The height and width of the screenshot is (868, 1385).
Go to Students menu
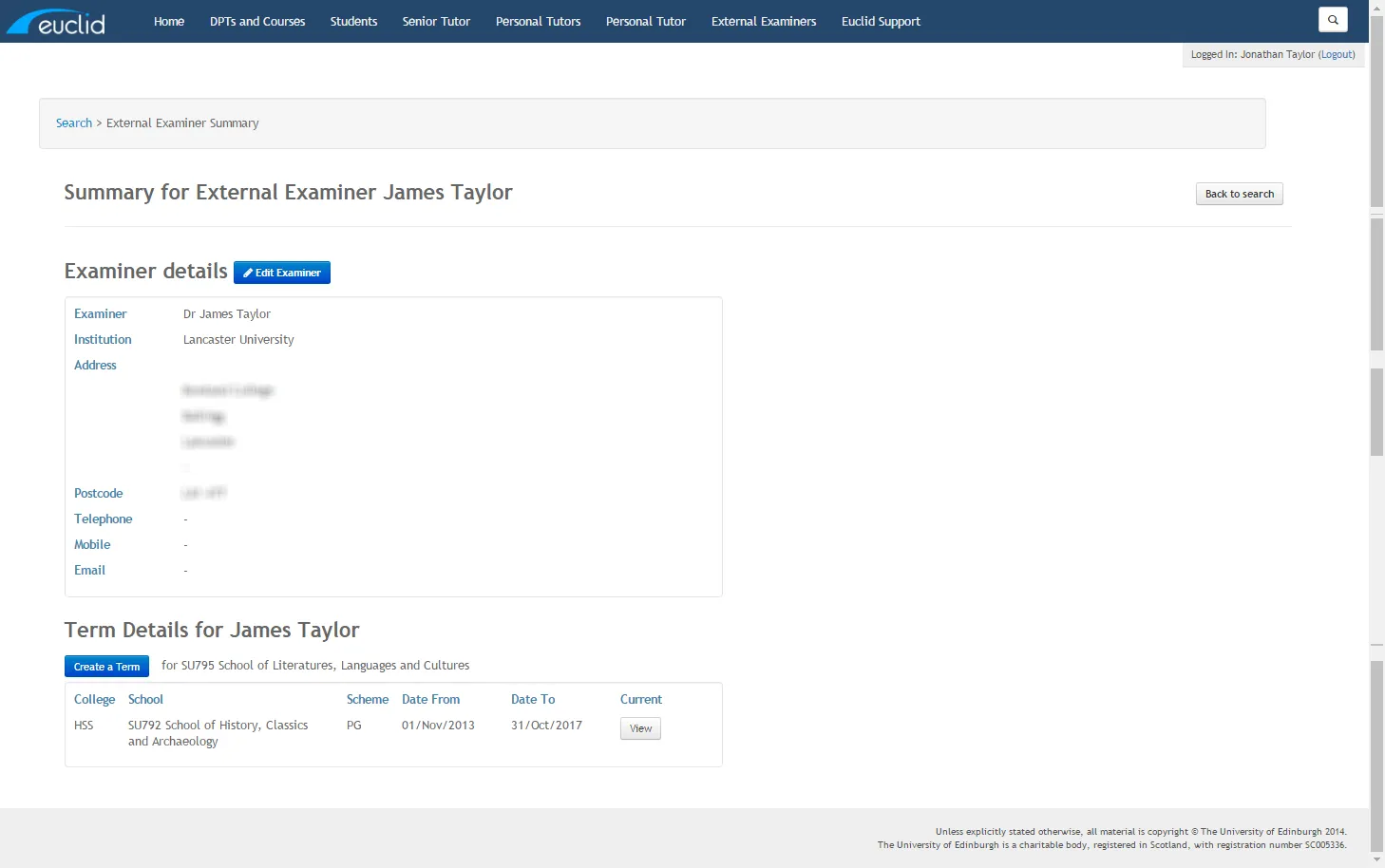(x=353, y=21)
